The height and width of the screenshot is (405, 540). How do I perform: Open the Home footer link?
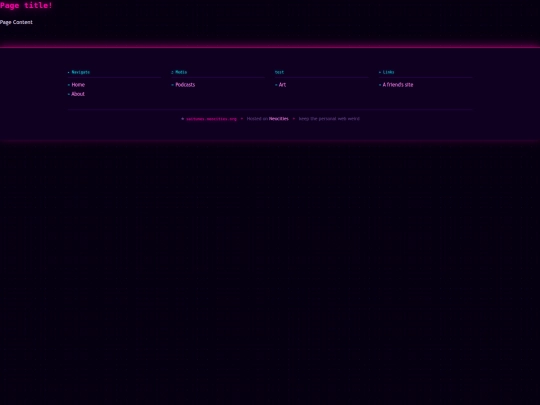(78, 85)
